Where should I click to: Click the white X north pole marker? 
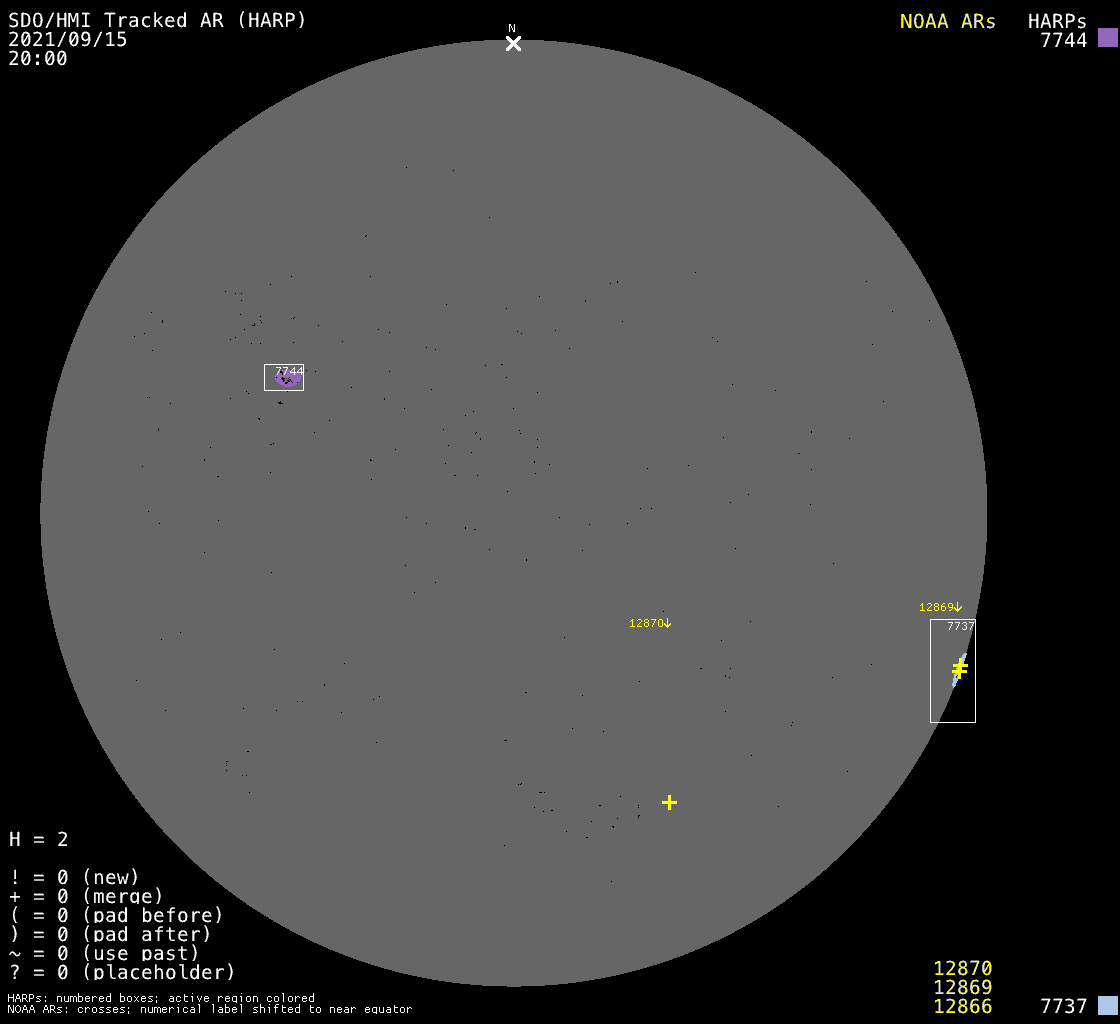click(513, 43)
